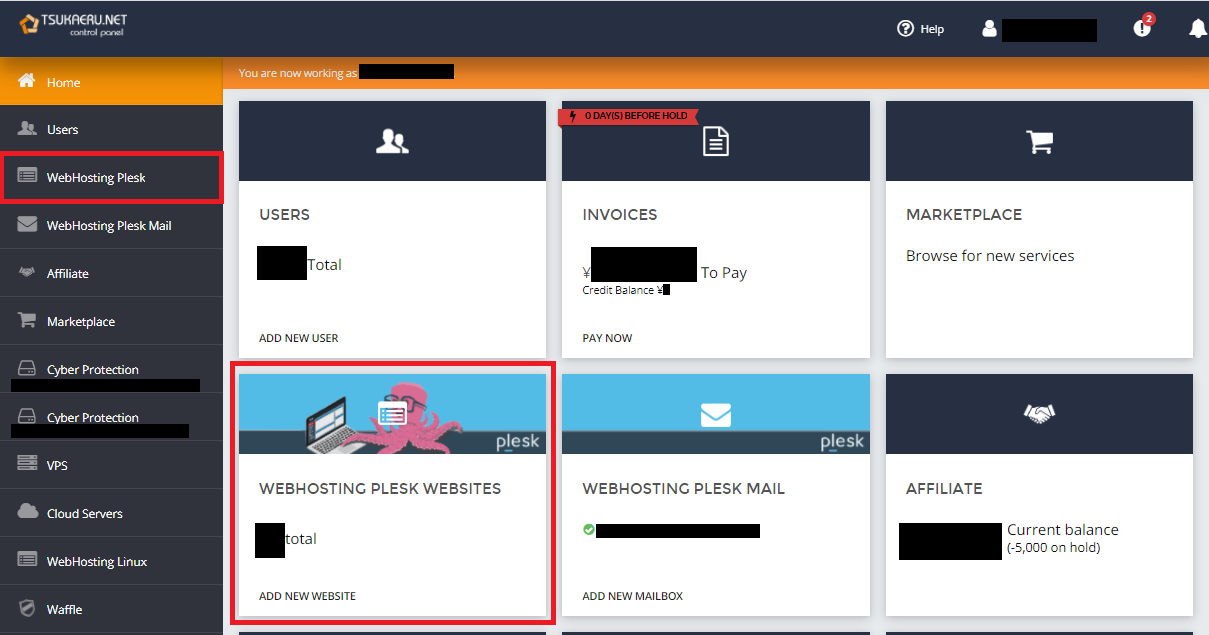Click the user profile icon in the top bar
Image resolution: width=1209 pixels, height=635 pixels.
988,29
